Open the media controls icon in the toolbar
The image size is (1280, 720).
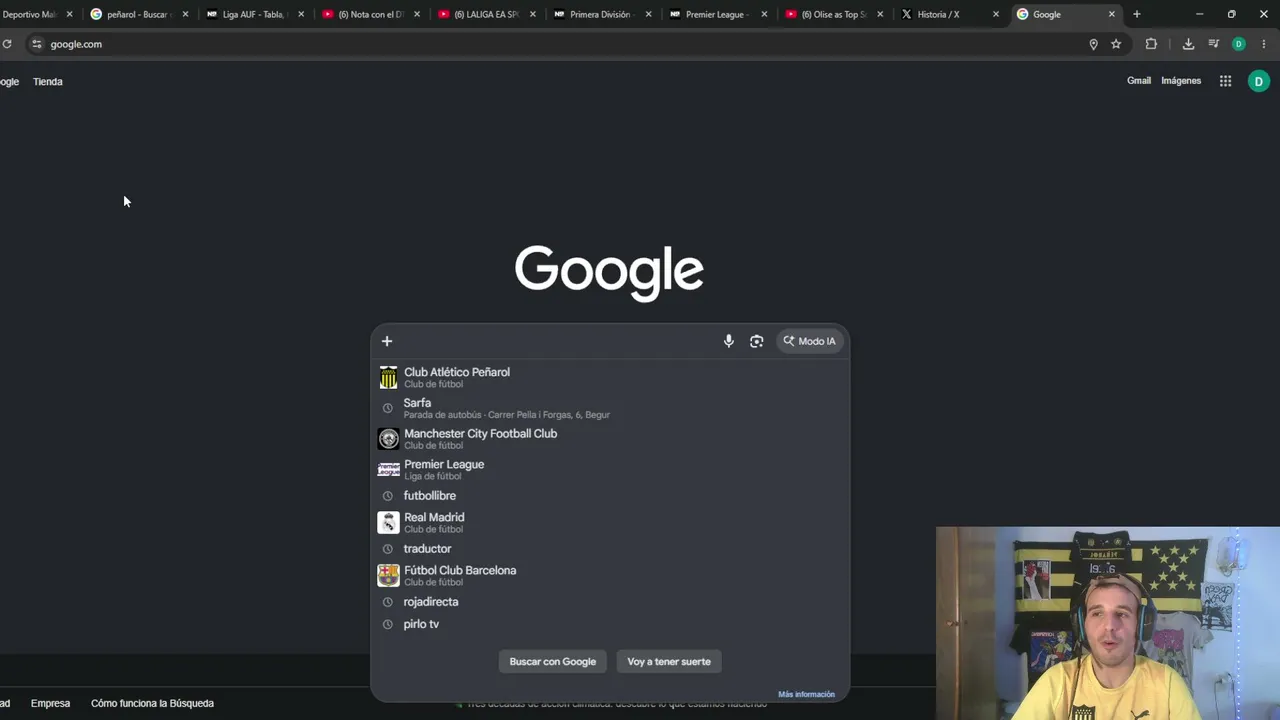point(1214,44)
